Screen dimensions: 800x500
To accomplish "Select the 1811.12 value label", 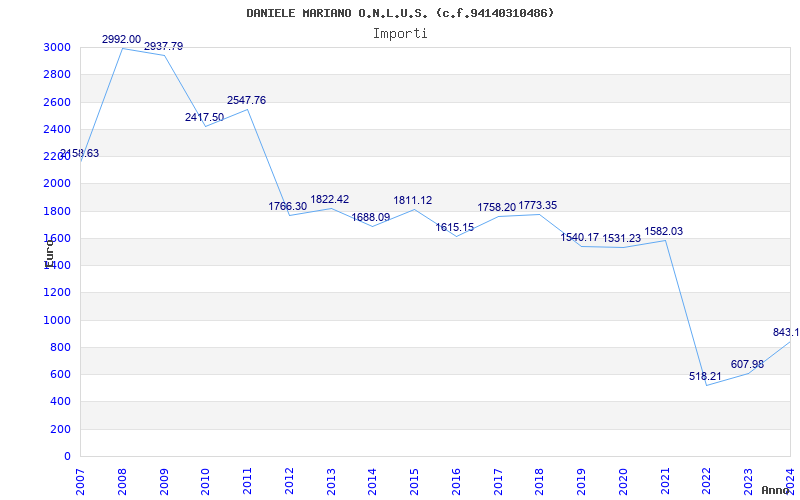I will tap(413, 201).
